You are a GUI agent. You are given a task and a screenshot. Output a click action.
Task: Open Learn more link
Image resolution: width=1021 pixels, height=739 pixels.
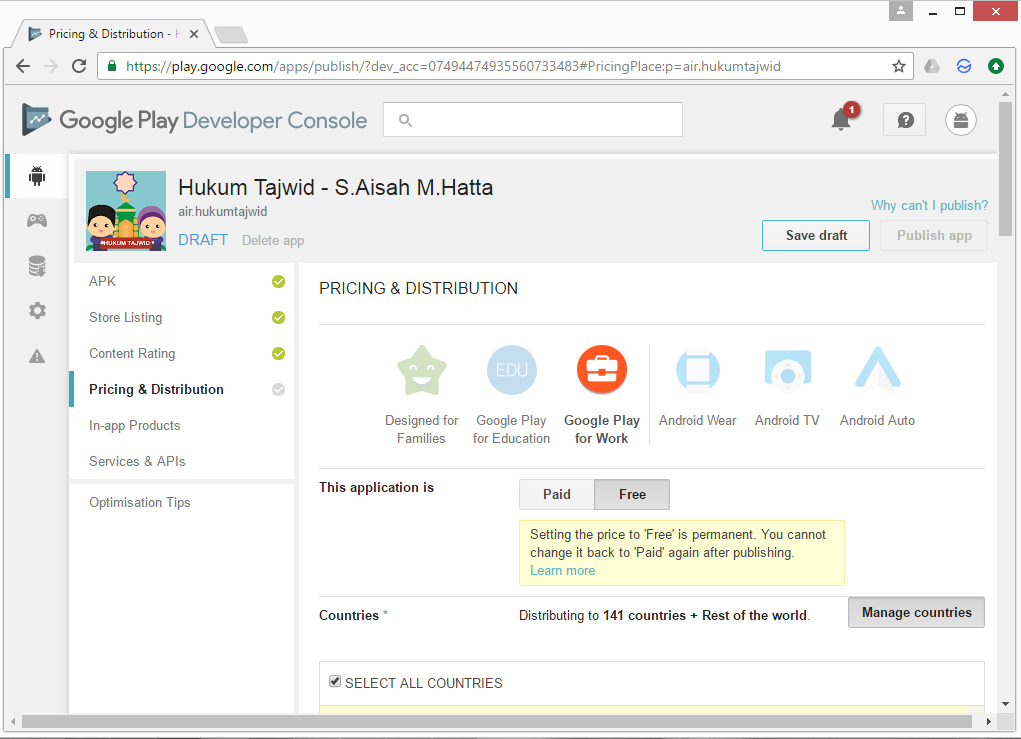pyautogui.click(x=563, y=570)
